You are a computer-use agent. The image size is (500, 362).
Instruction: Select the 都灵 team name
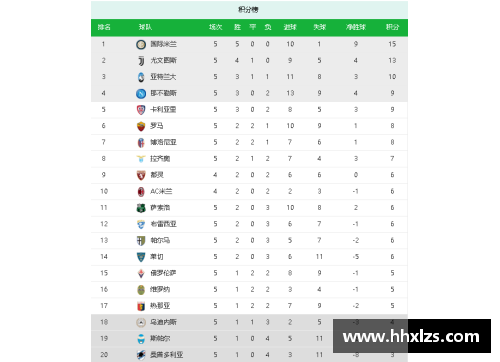click(157, 175)
